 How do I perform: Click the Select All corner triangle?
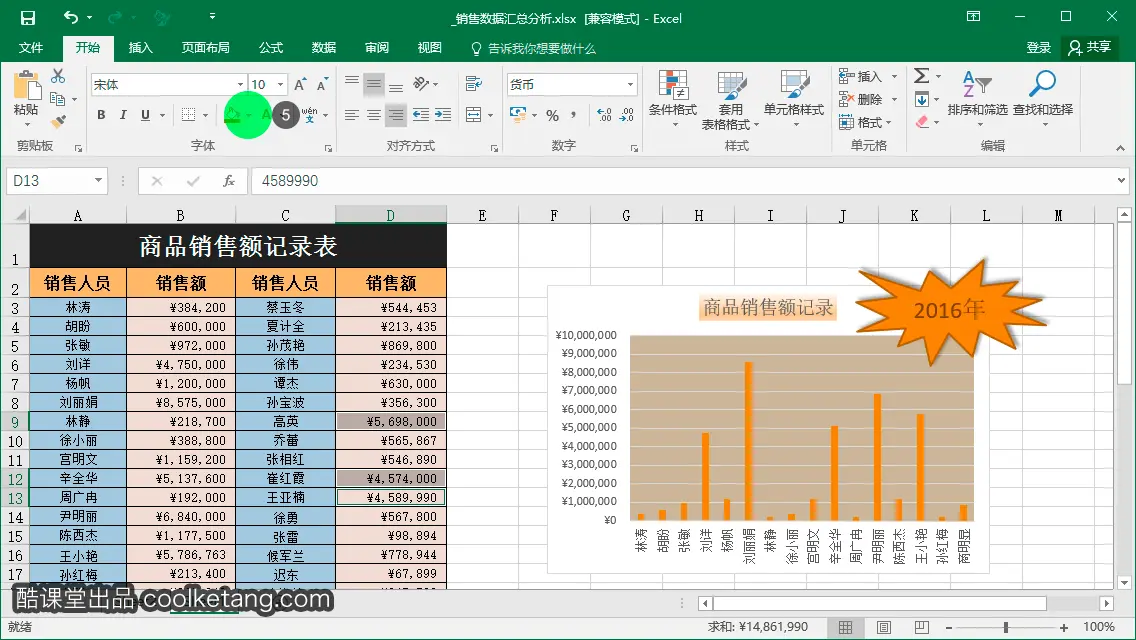point(20,215)
